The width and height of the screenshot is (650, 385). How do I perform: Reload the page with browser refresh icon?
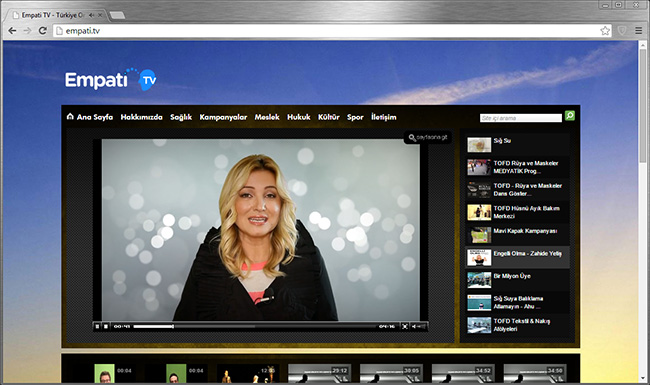tap(42, 31)
